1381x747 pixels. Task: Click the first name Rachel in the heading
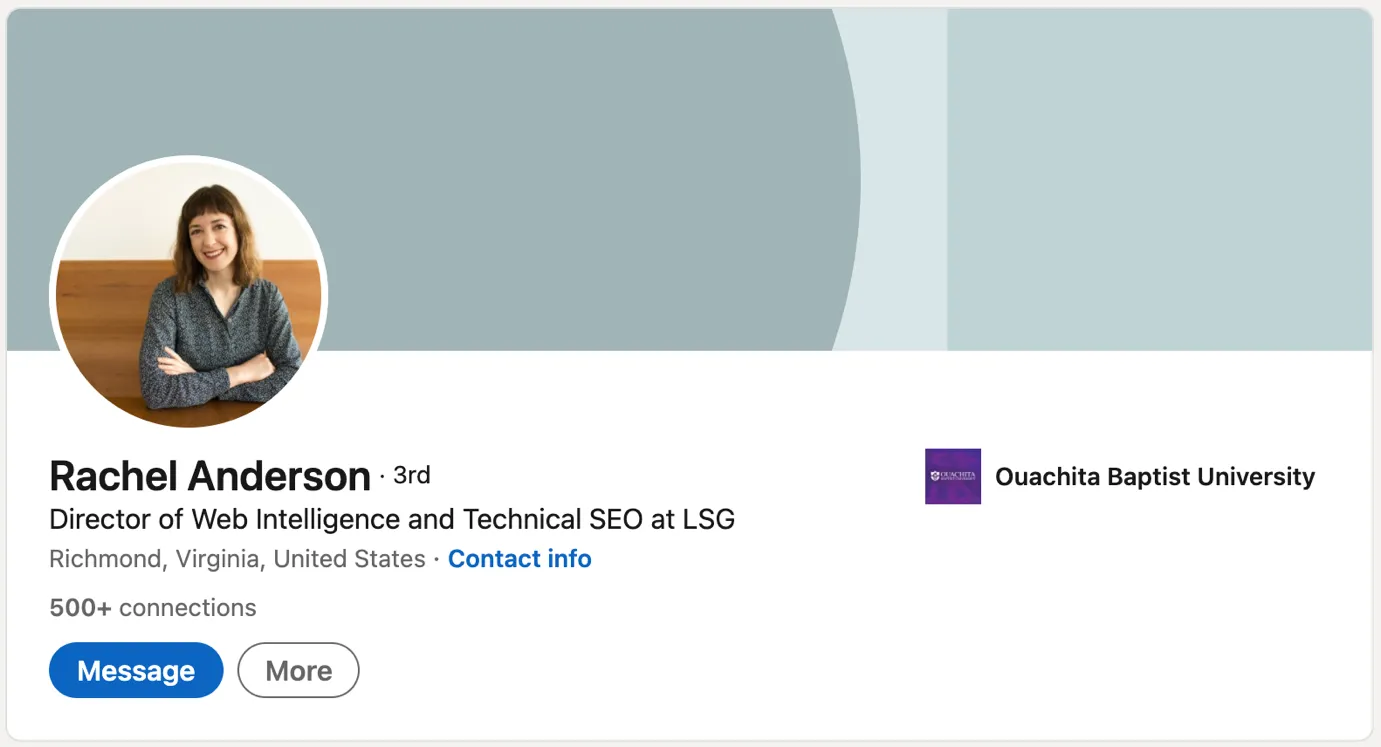(112, 476)
